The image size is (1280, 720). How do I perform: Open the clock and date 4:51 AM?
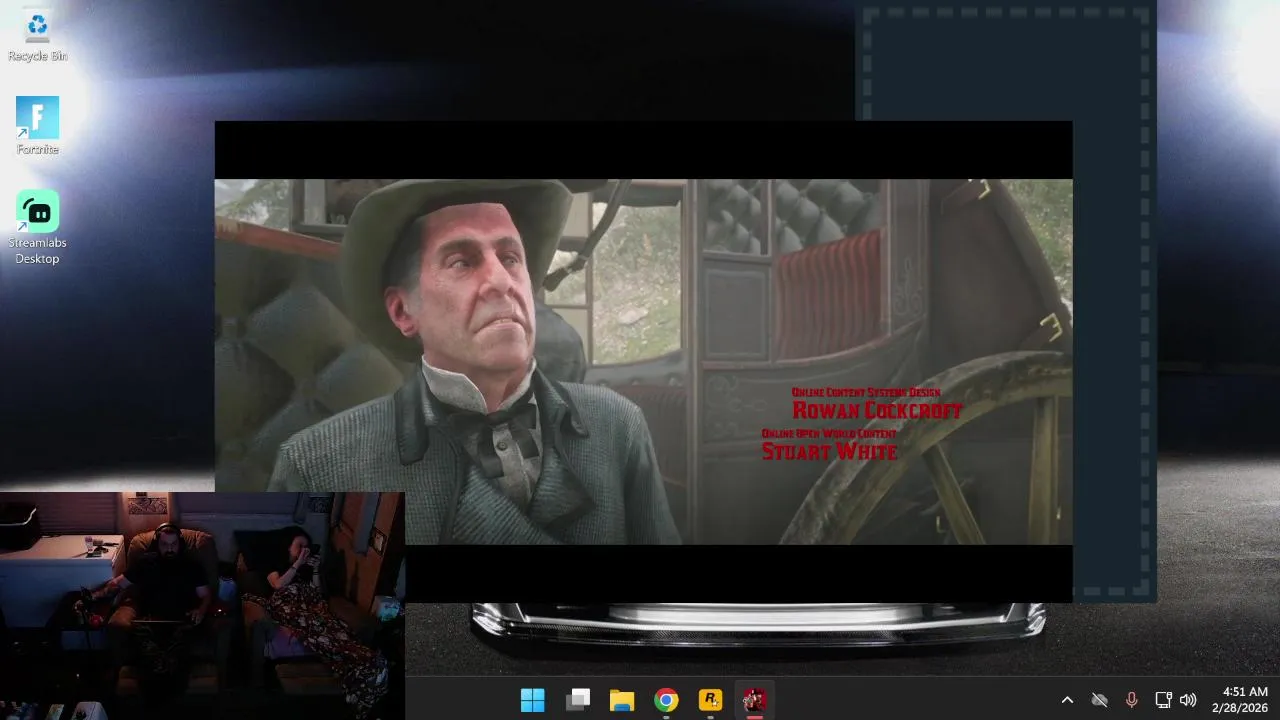click(x=1239, y=699)
